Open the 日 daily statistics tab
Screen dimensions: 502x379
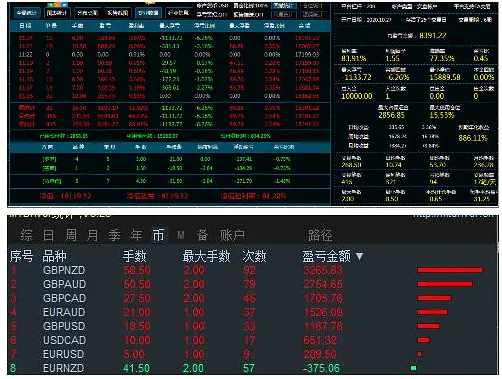tap(48, 235)
